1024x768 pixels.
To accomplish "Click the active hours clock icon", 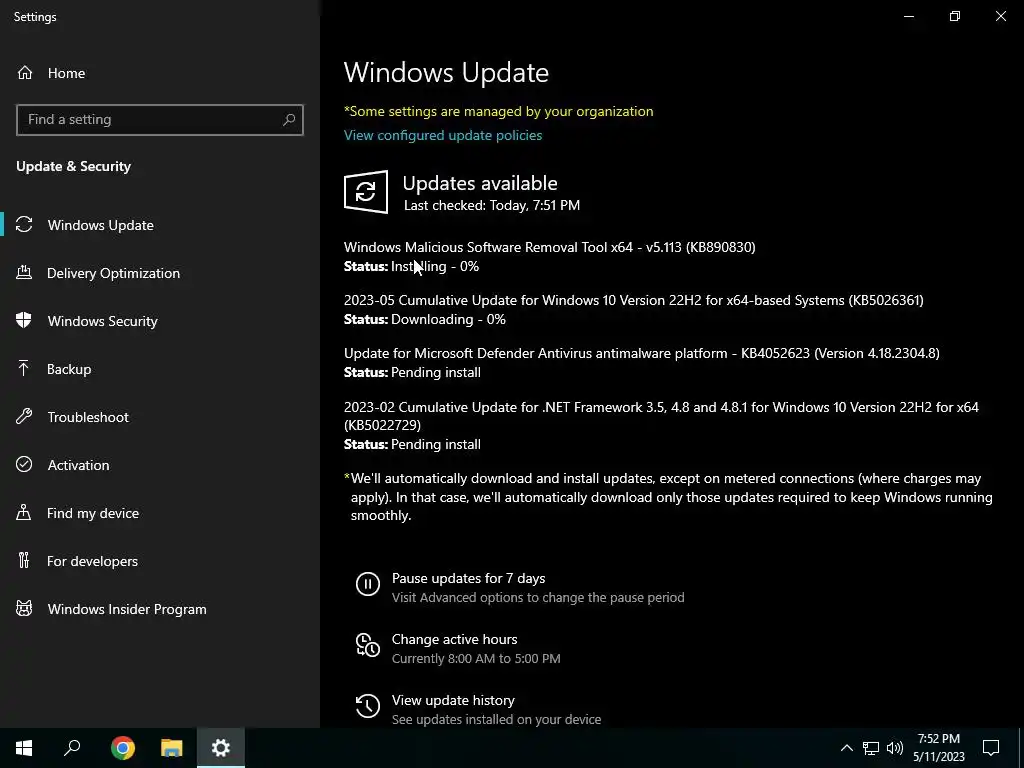I will coord(368,645).
